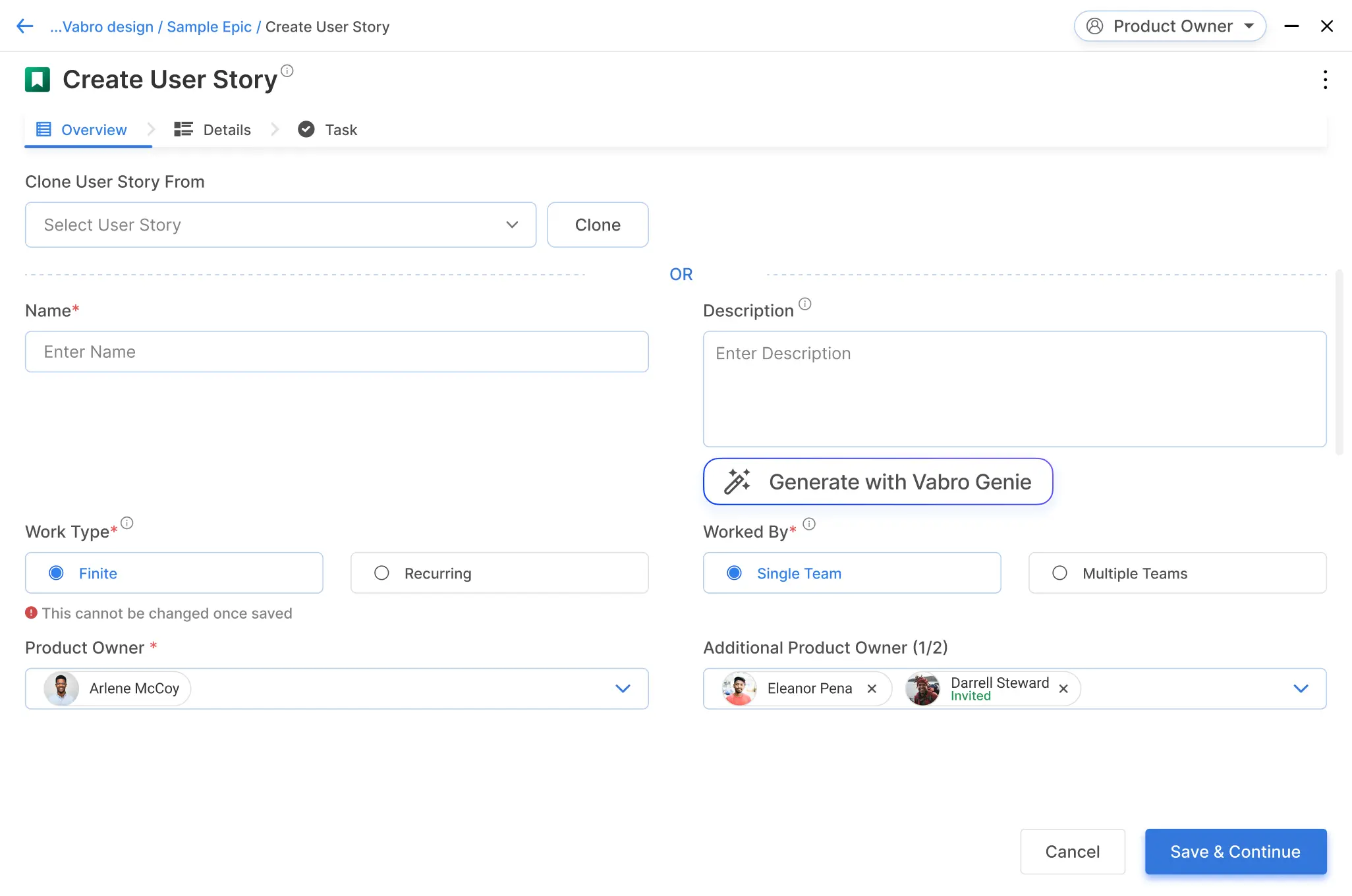
Task: Click the Overview list icon
Action: click(x=43, y=129)
